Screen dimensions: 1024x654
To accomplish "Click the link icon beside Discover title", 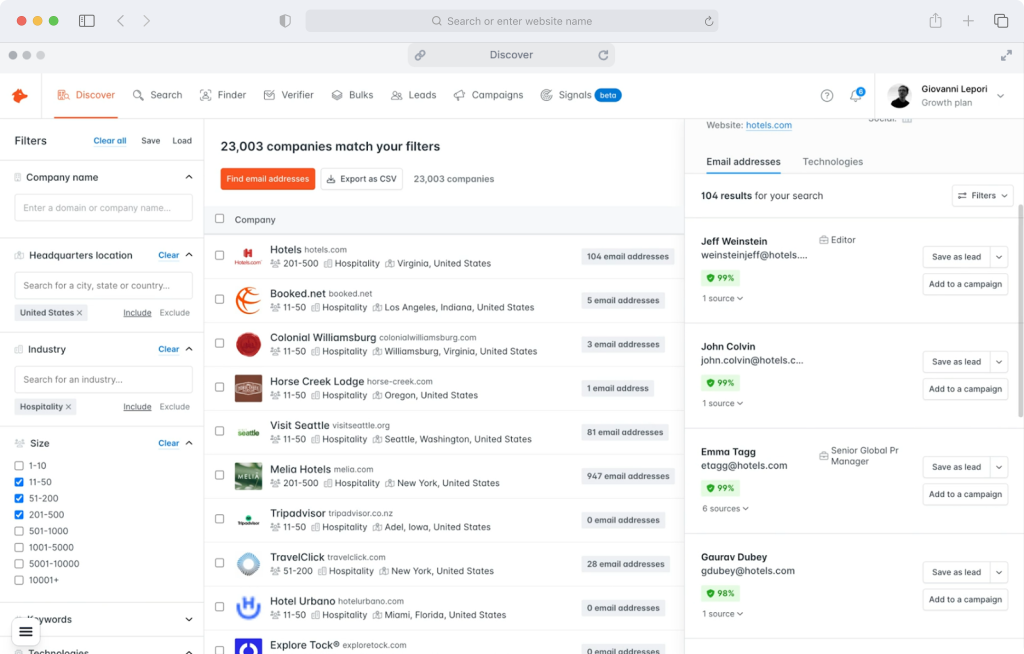I will point(420,55).
